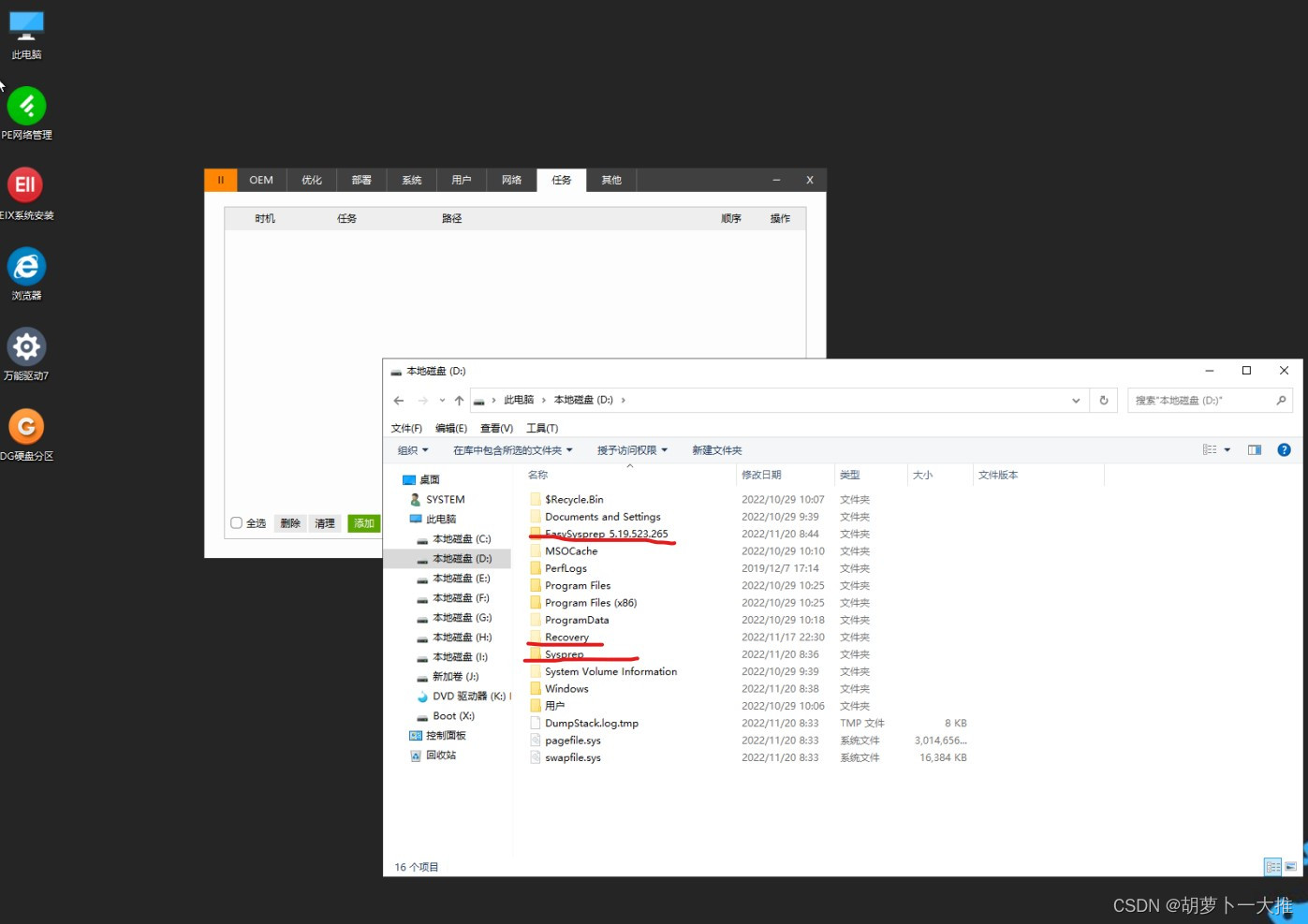Switch to the 优化 tab
The width and height of the screenshot is (1308, 924).
[x=312, y=180]
